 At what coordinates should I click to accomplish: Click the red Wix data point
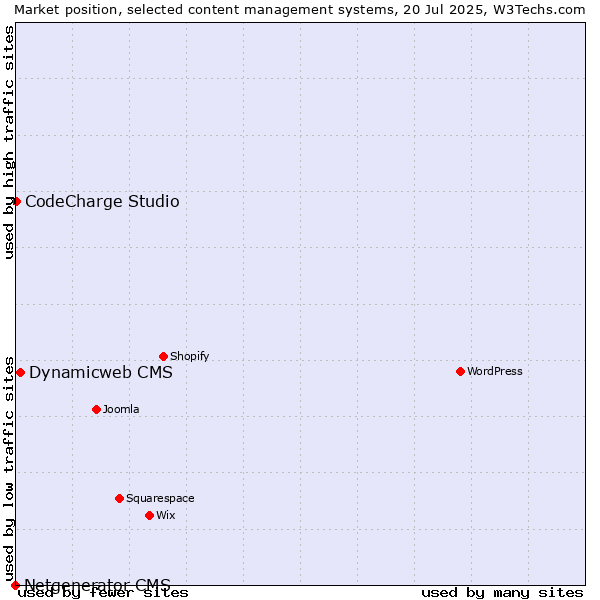click(150, 516)
